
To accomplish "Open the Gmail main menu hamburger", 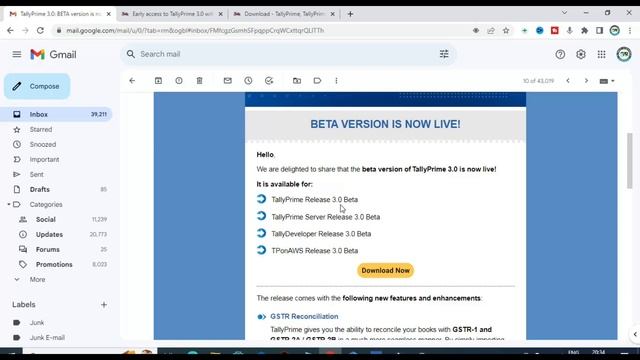I will [17, 54].
